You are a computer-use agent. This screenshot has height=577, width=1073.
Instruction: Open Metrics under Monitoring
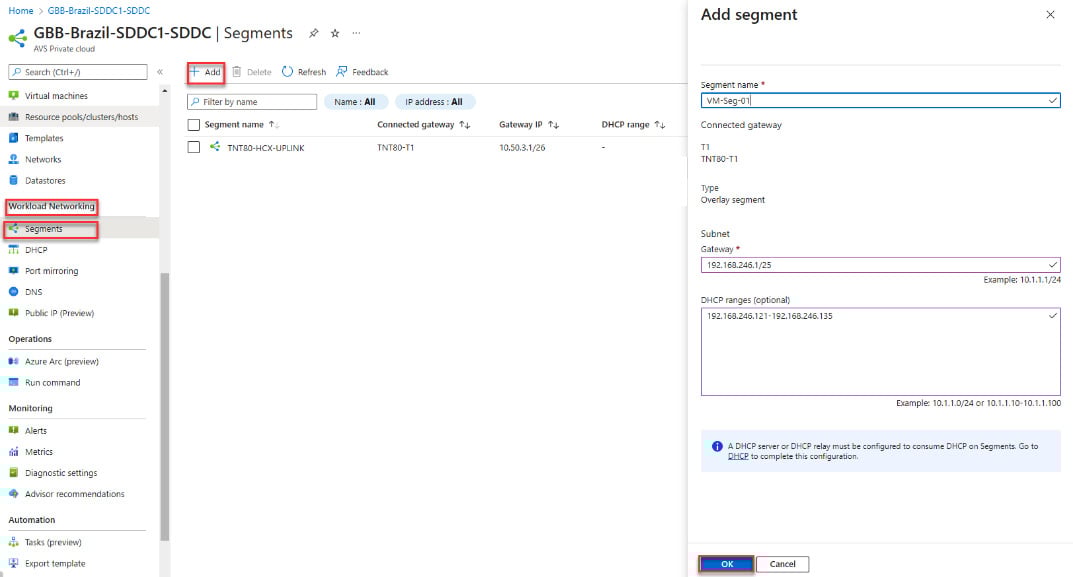[x=39, y=452]
